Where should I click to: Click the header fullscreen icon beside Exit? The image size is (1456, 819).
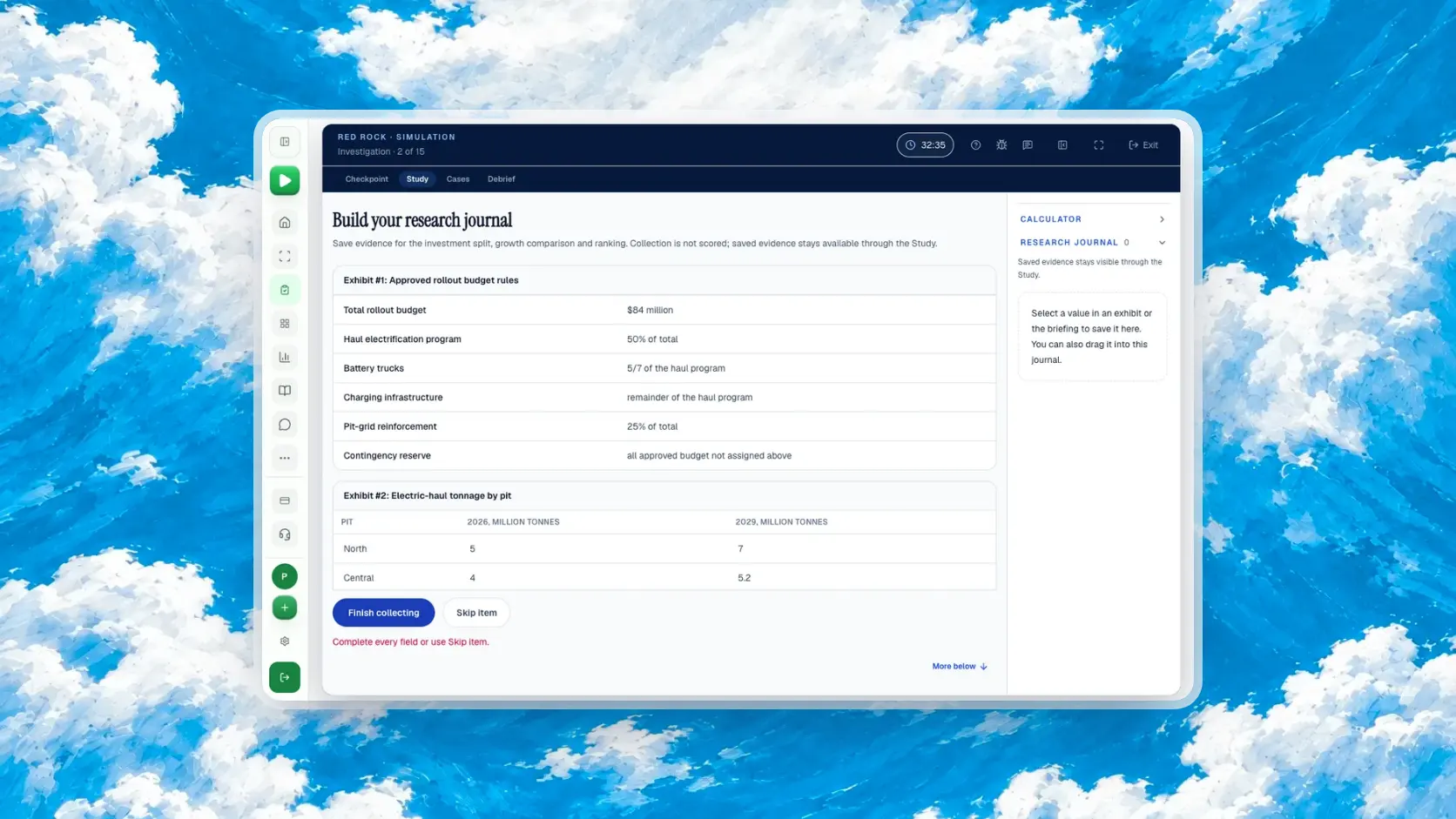(1099, 145)
